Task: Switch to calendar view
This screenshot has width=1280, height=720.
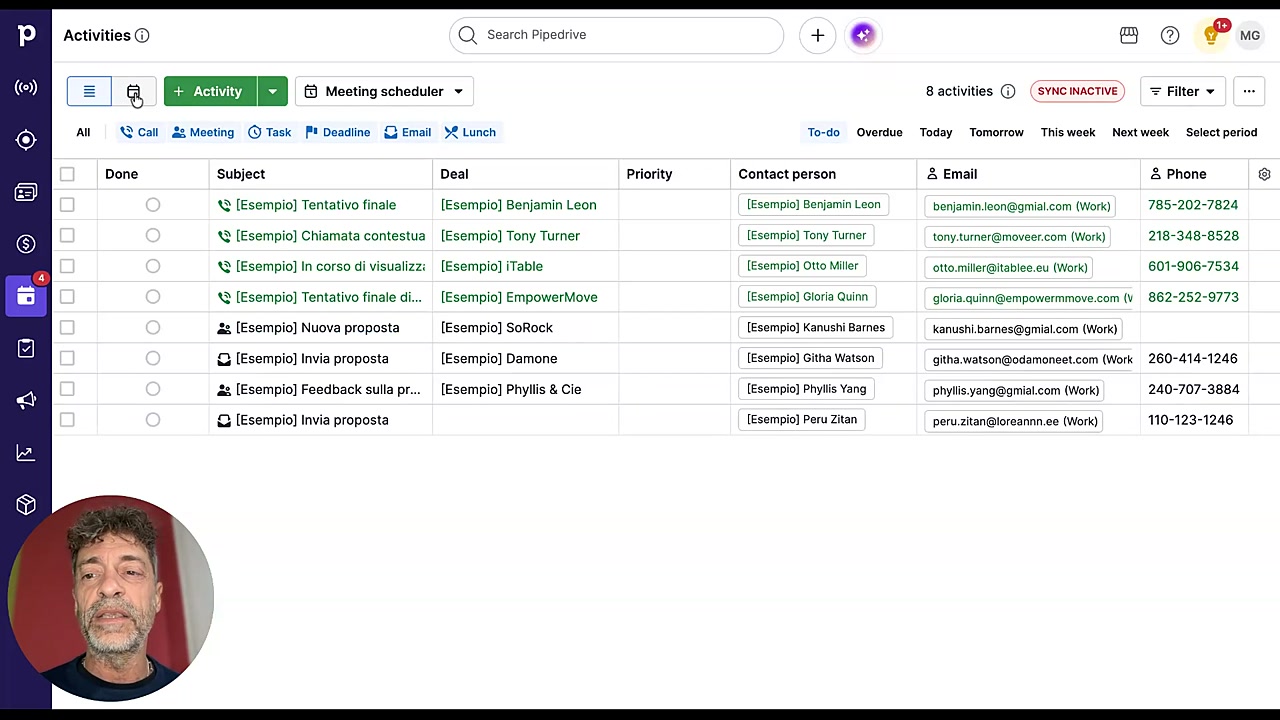Action: (133, 91)
